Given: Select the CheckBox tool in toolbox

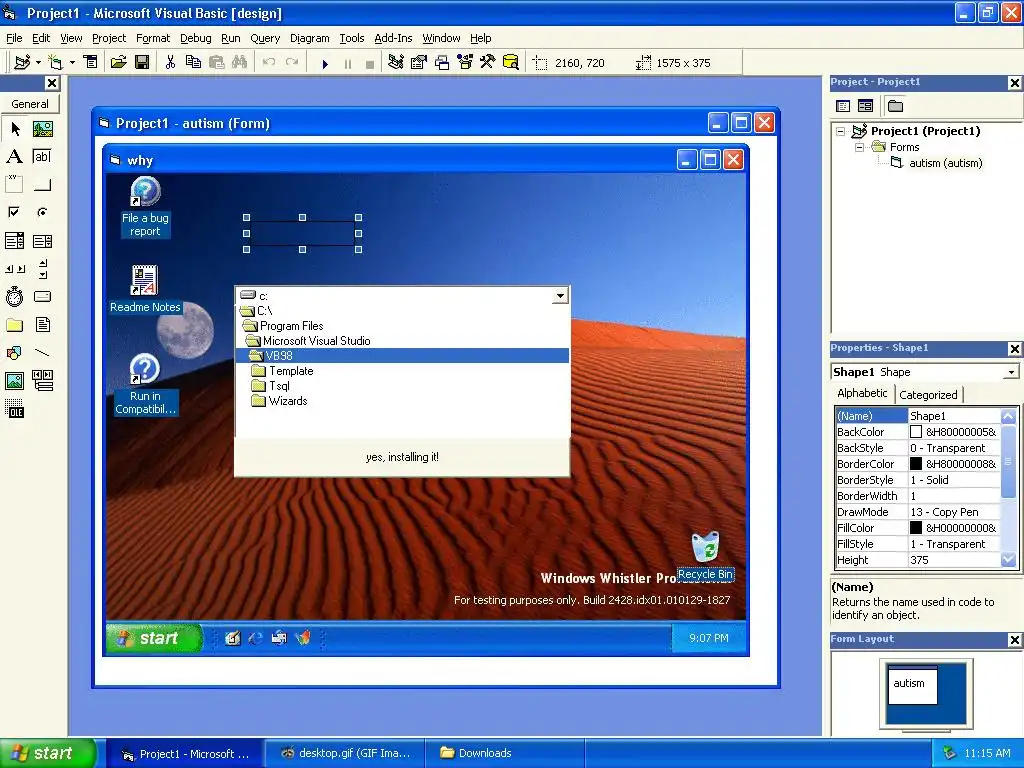Looking at the screenshot, I should tap(14, 212).
